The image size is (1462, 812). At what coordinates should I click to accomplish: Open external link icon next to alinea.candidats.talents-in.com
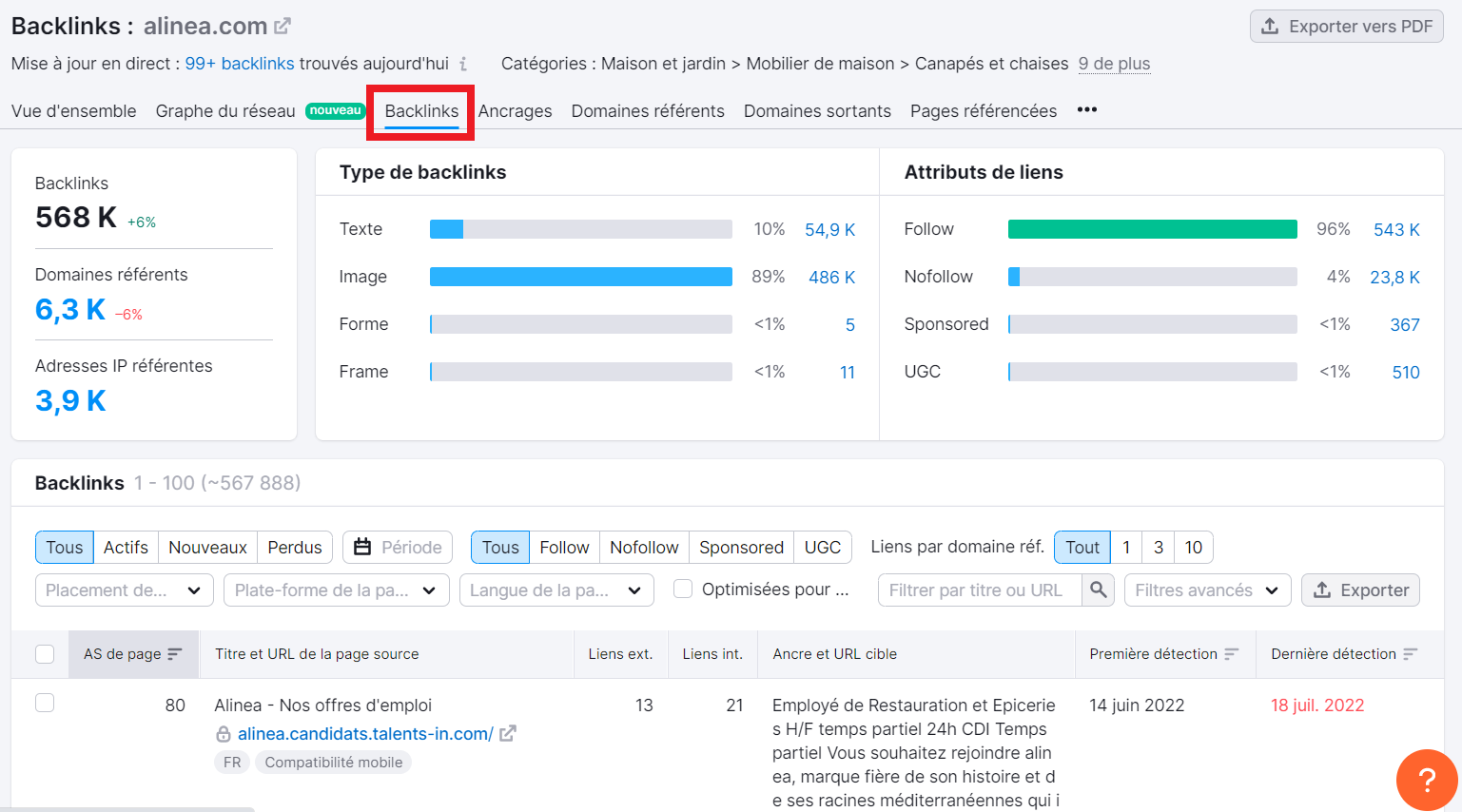click(508, 733)
